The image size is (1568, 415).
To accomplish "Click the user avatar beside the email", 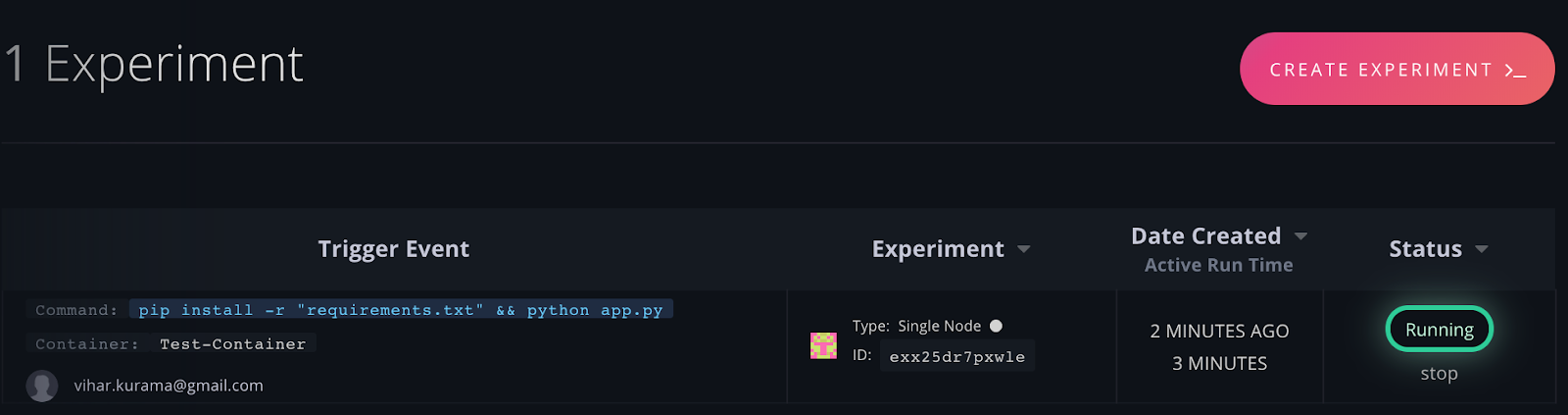I will [41, 386].
